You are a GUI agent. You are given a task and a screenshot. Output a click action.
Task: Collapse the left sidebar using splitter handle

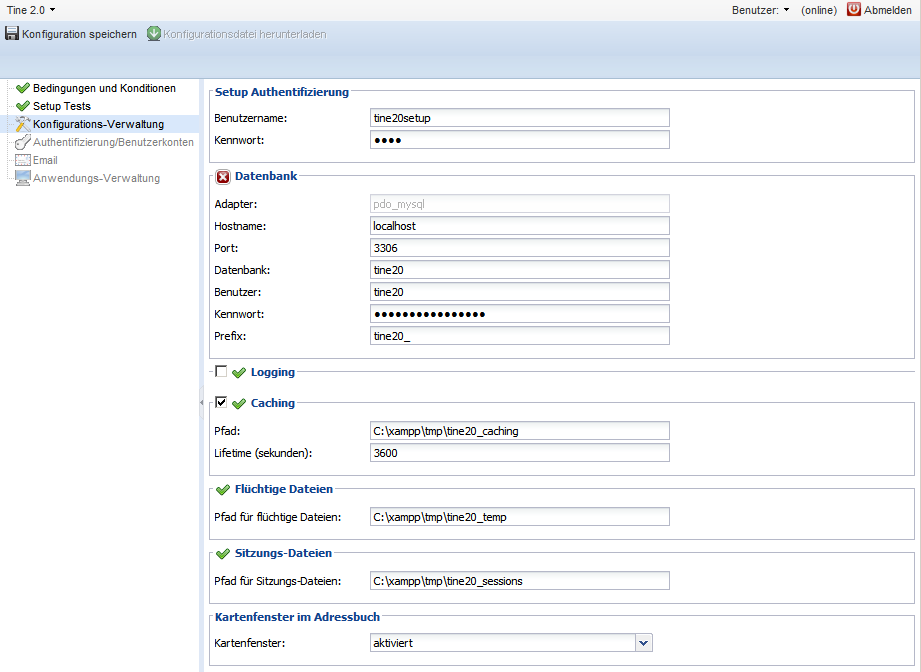pos(203,400)
